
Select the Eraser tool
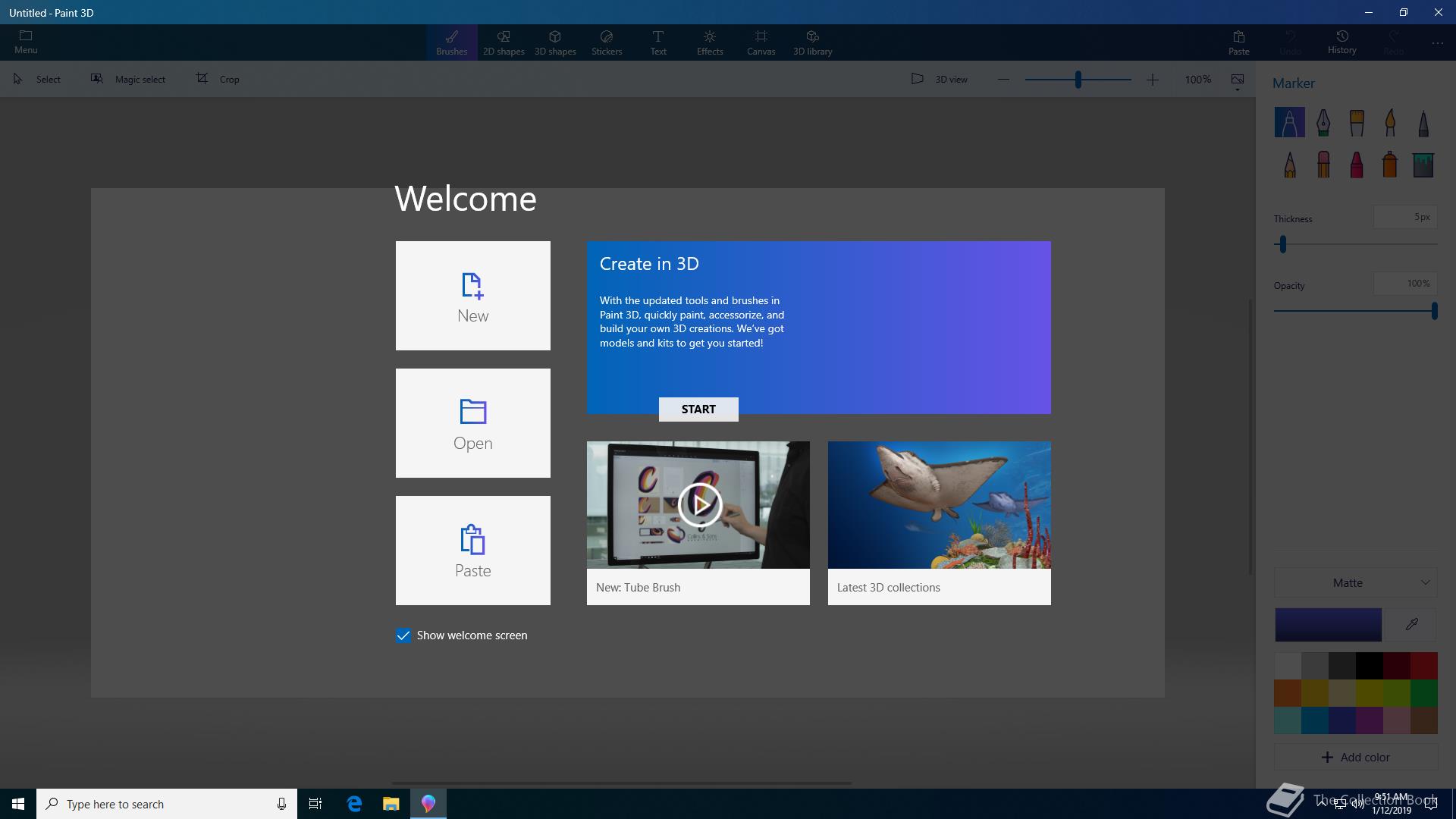[x=1323, y=164]
